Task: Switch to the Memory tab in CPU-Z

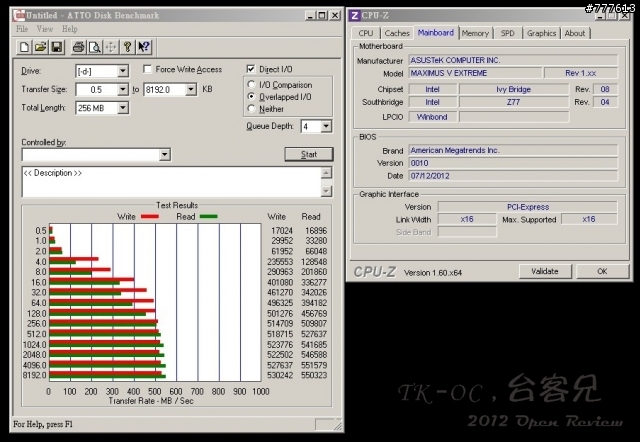Action: (x=475, y=33)
